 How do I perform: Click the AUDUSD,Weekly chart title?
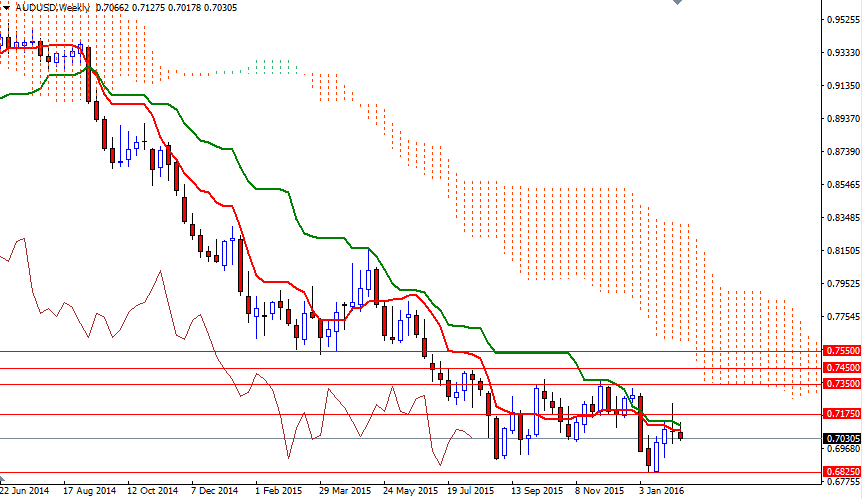click(x=52, y=8)
